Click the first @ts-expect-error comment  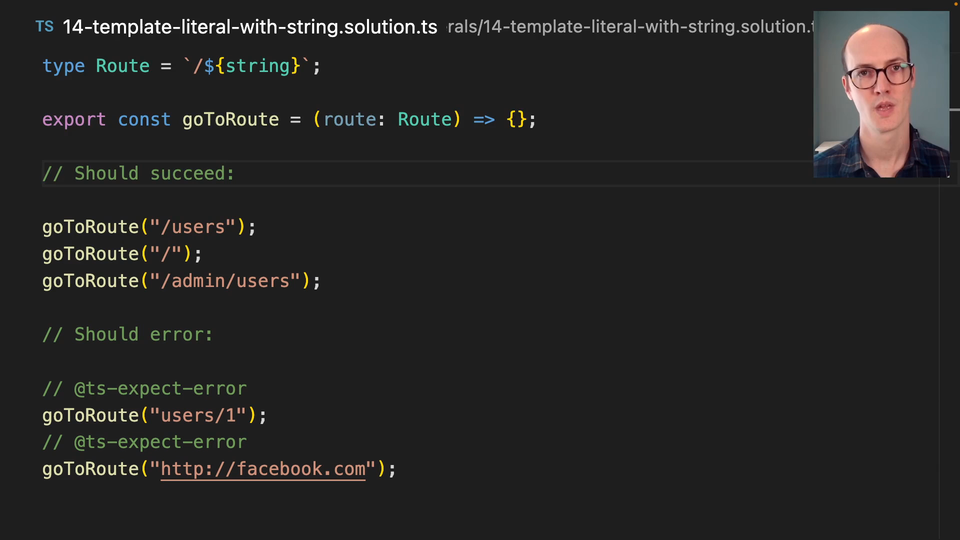pos(144,389)
